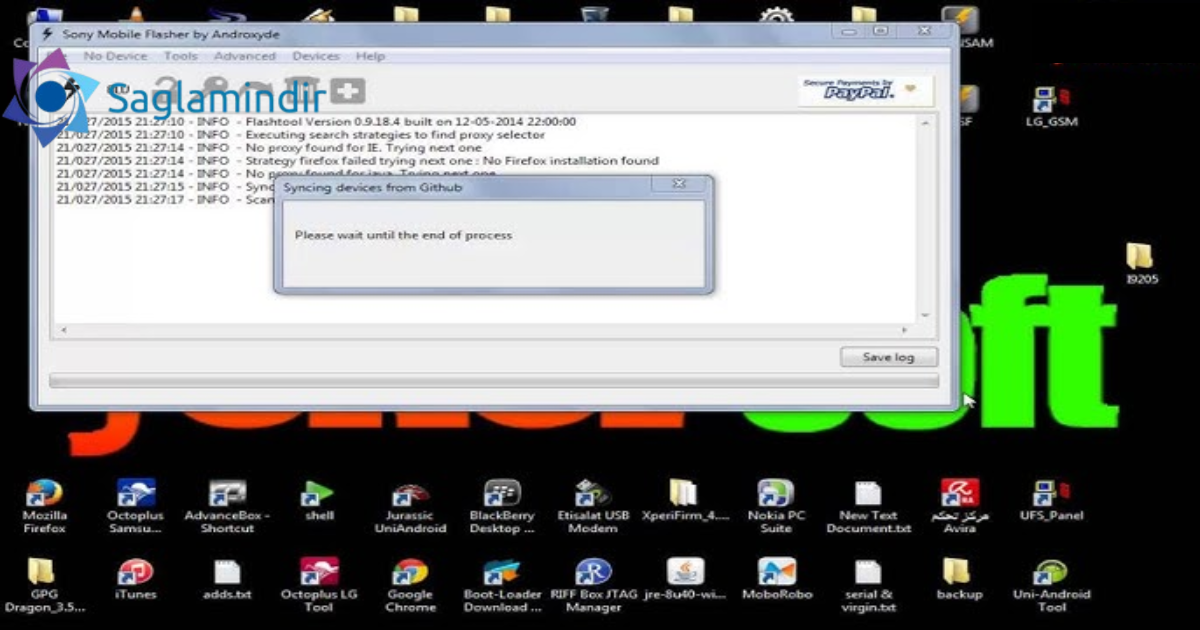Screen dimensions: 1200x630
Task: Open the Devices menu
Action: click(315, 56)
